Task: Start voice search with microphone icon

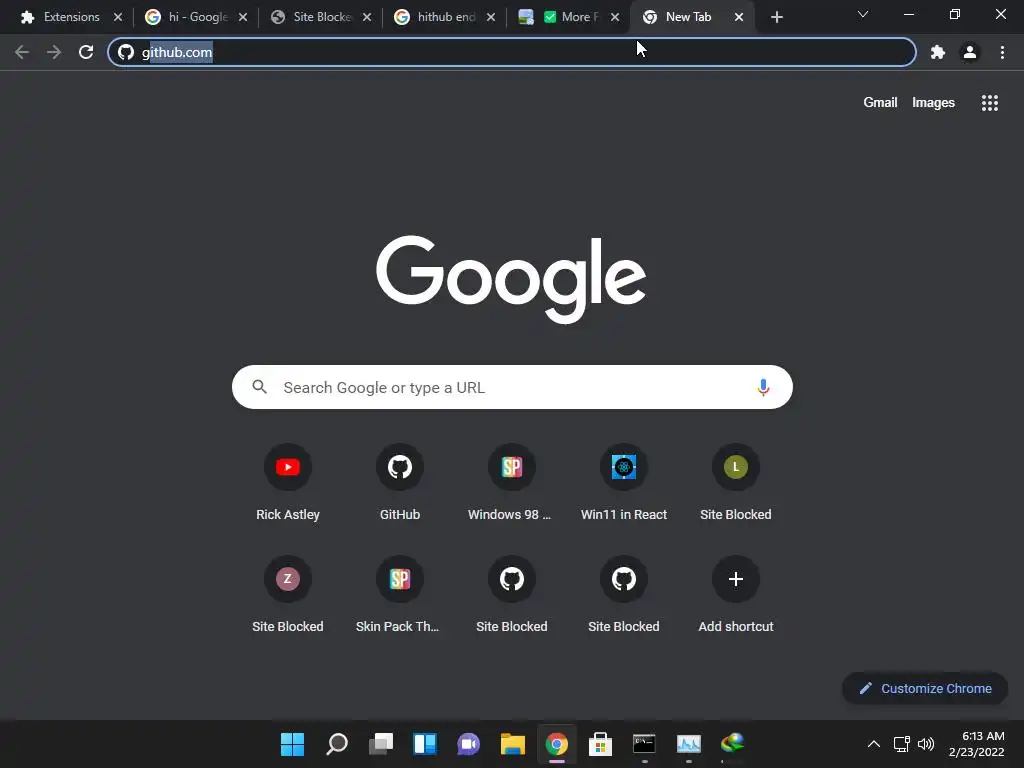Action: pyautogui.click(x=763, y=387)
